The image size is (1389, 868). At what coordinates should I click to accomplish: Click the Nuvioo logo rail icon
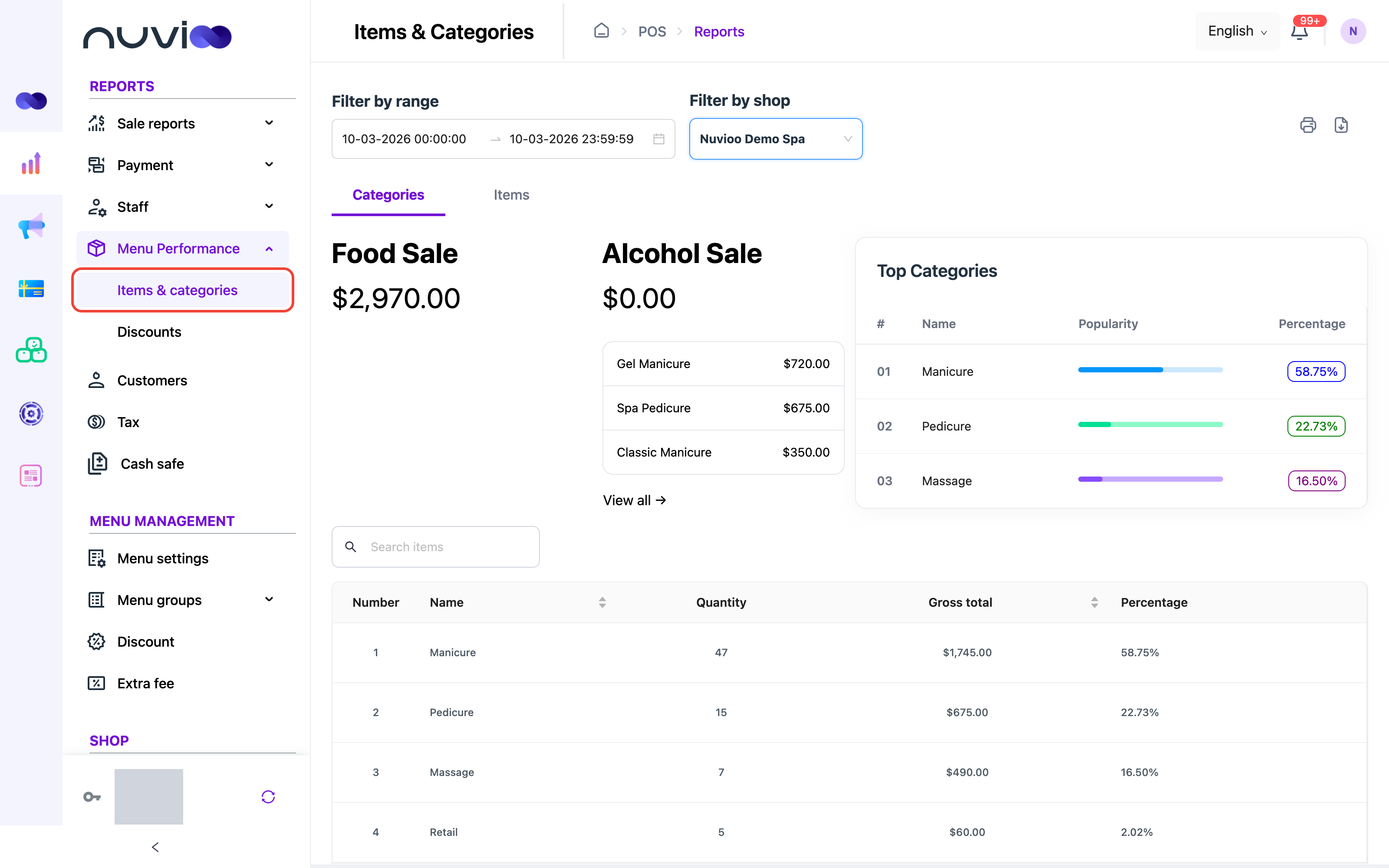coord(31,101)
